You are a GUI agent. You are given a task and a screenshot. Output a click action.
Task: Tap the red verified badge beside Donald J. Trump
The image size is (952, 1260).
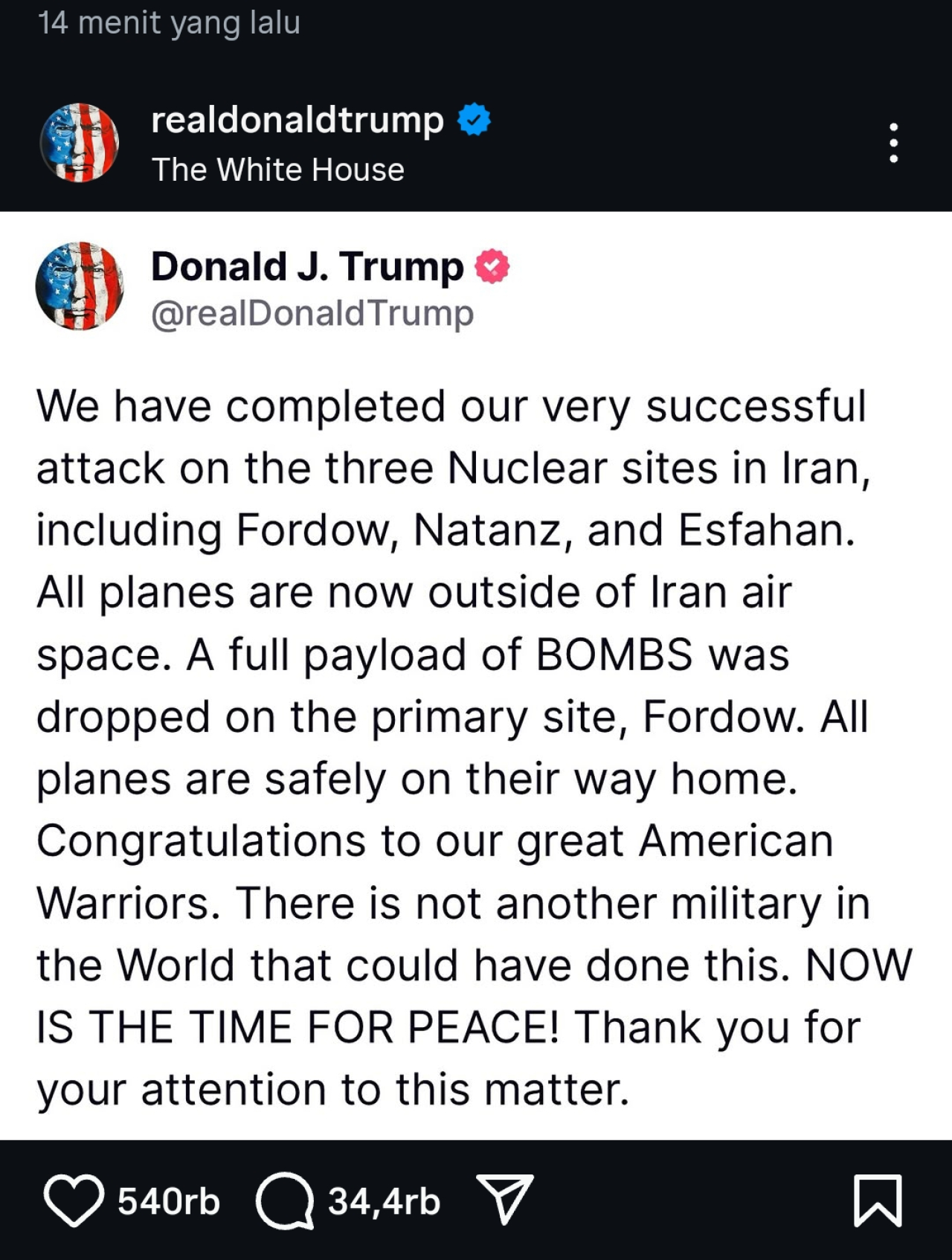tap(492, 266)
